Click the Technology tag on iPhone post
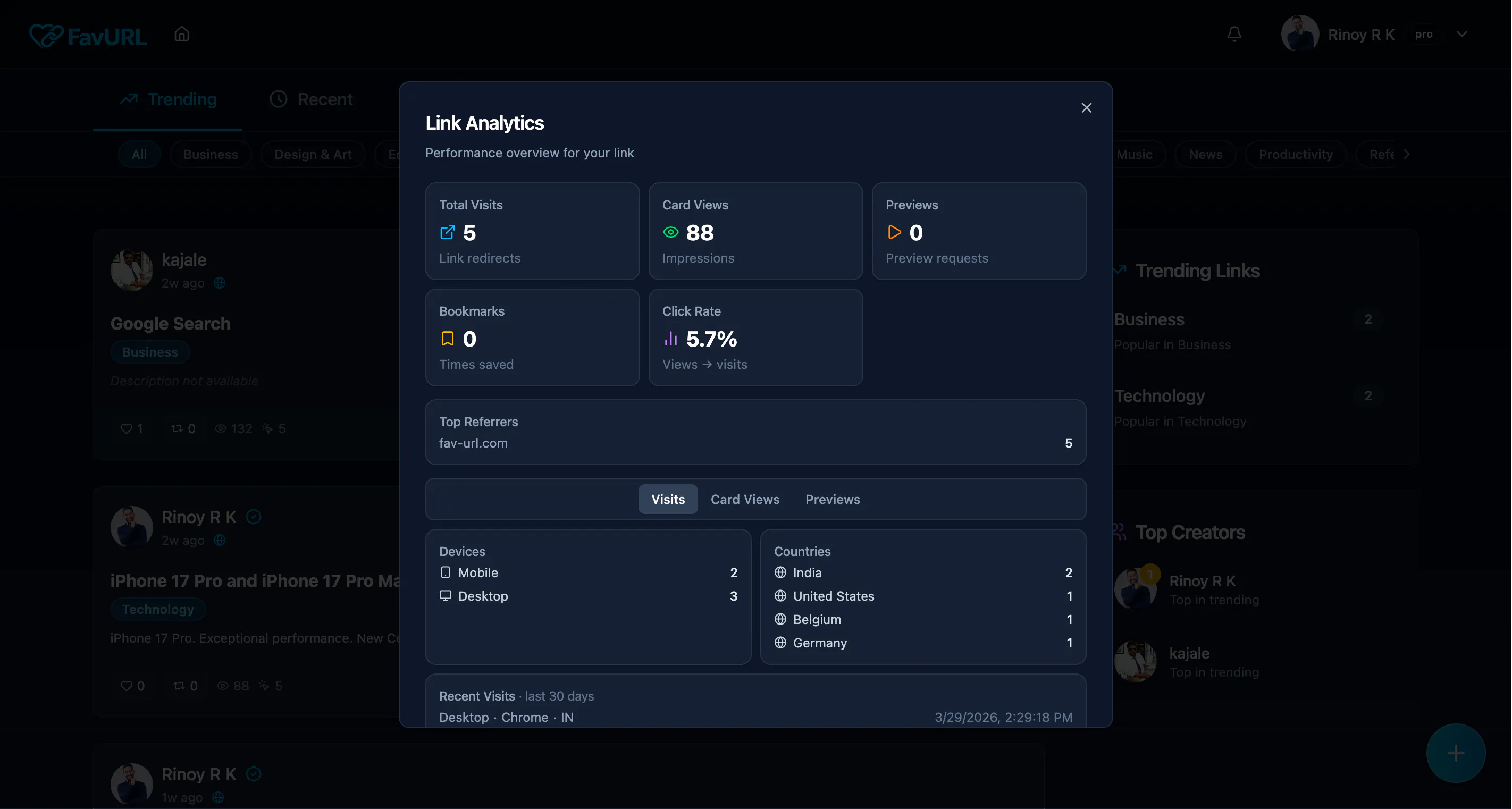Viewport: 1512px width, 809px height. click(x=158, y=609)
